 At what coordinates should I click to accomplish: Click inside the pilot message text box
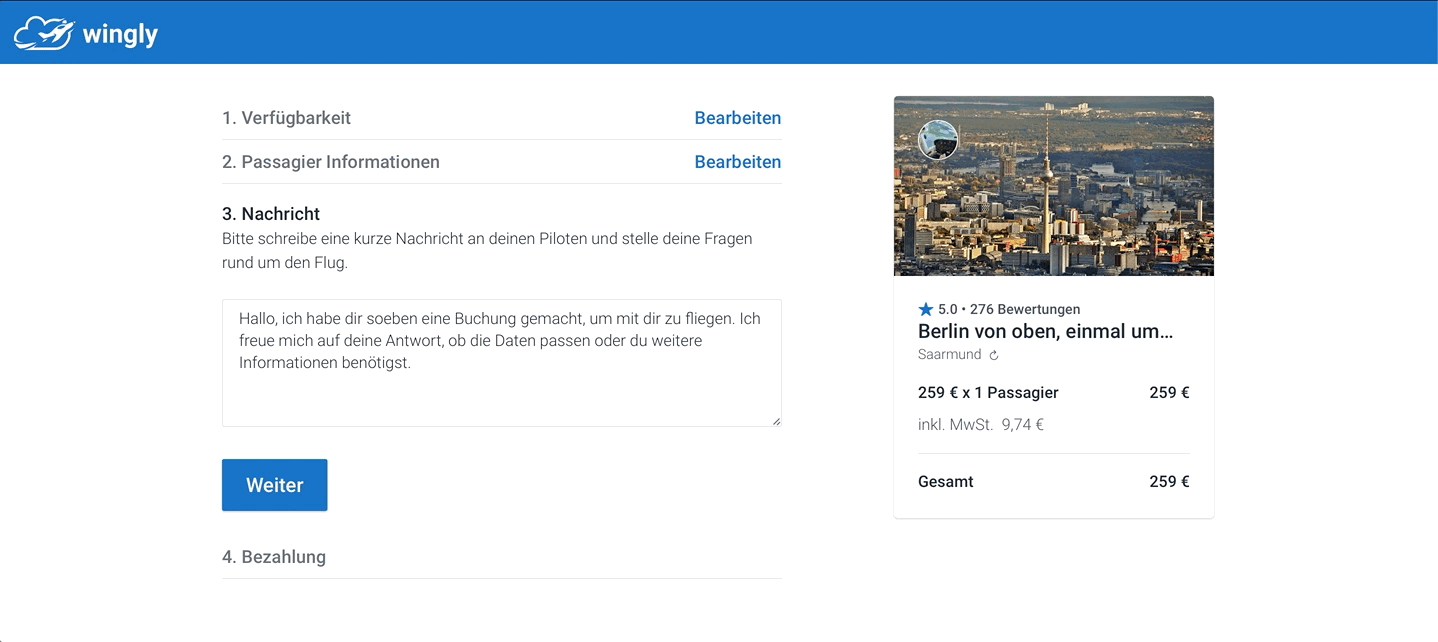(500, 362)
